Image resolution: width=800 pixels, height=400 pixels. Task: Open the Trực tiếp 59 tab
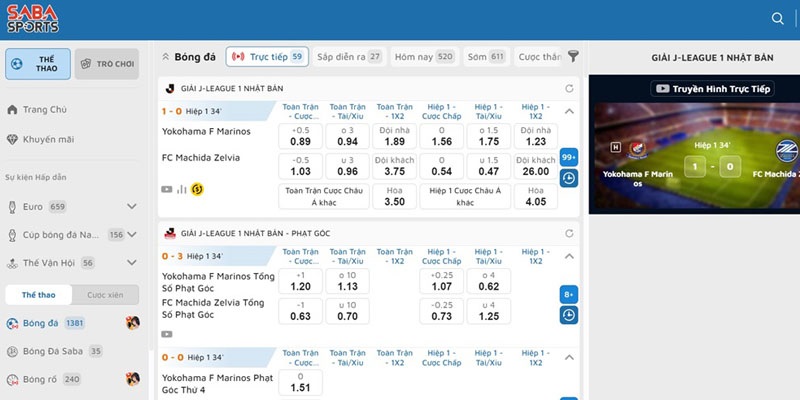[267, 57]
